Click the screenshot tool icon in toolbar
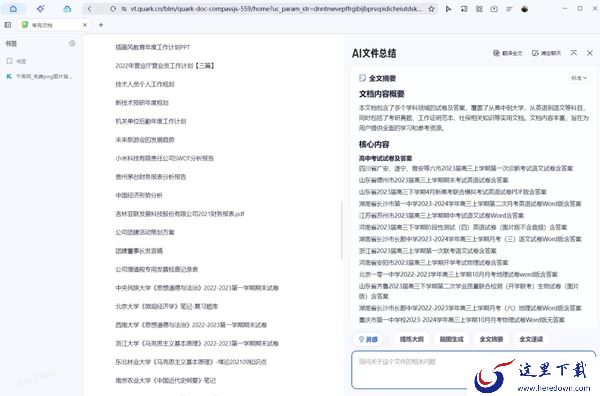 pos(464,9)
